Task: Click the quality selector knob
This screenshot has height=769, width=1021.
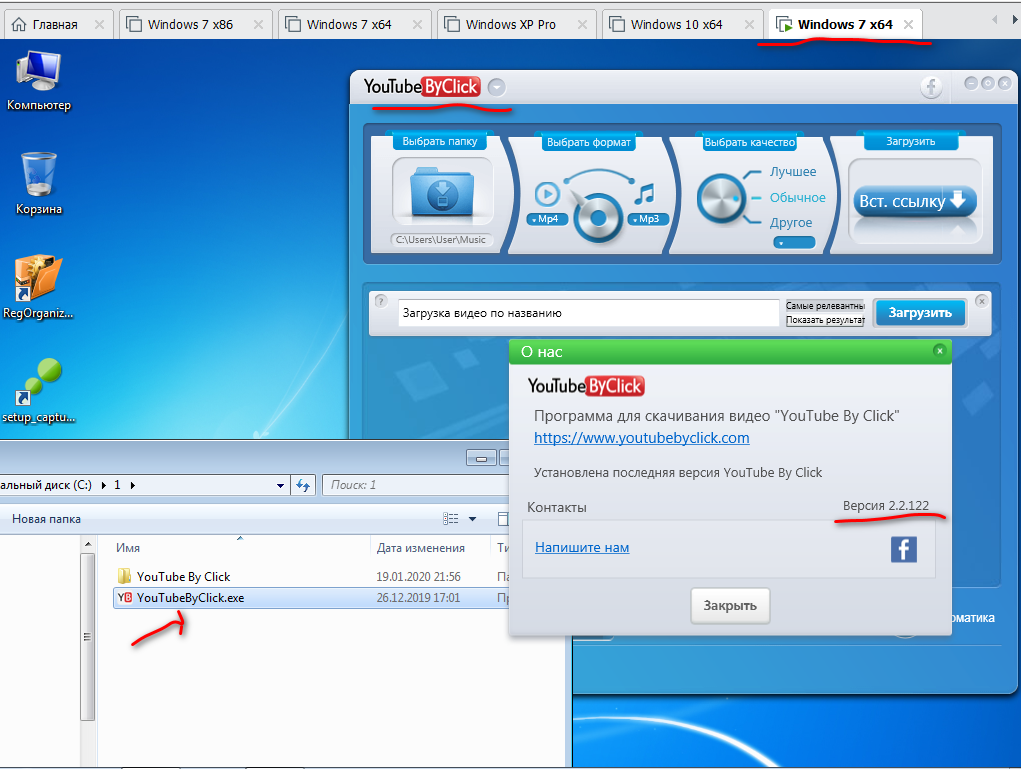Action: tap(721, 198)
